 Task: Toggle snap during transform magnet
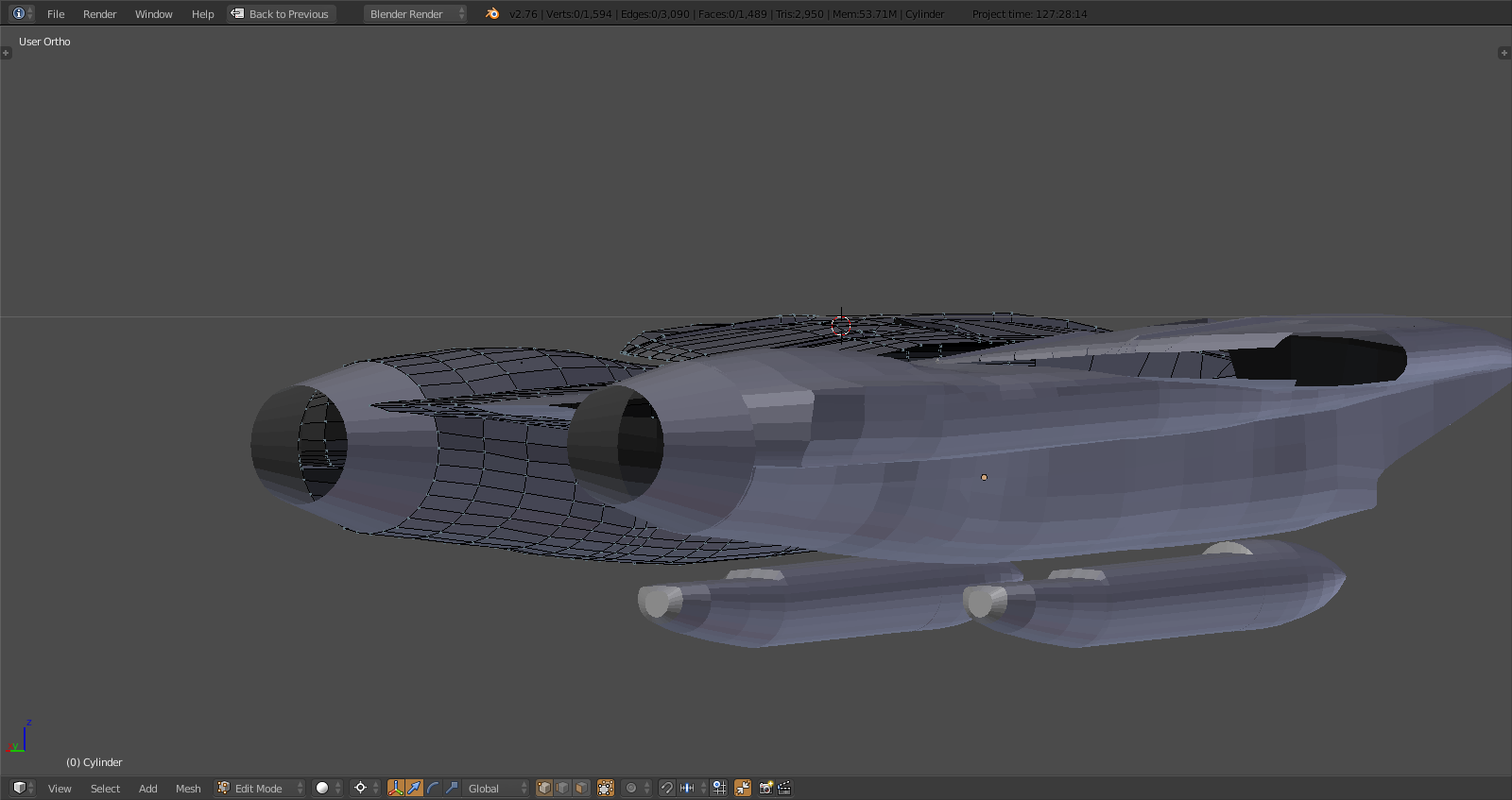click(667, 788)
